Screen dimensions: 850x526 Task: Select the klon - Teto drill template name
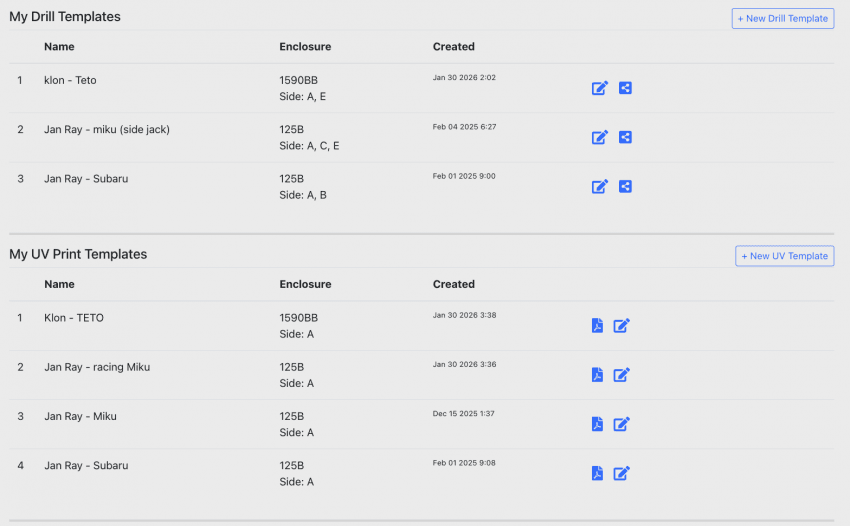[70, 80]
